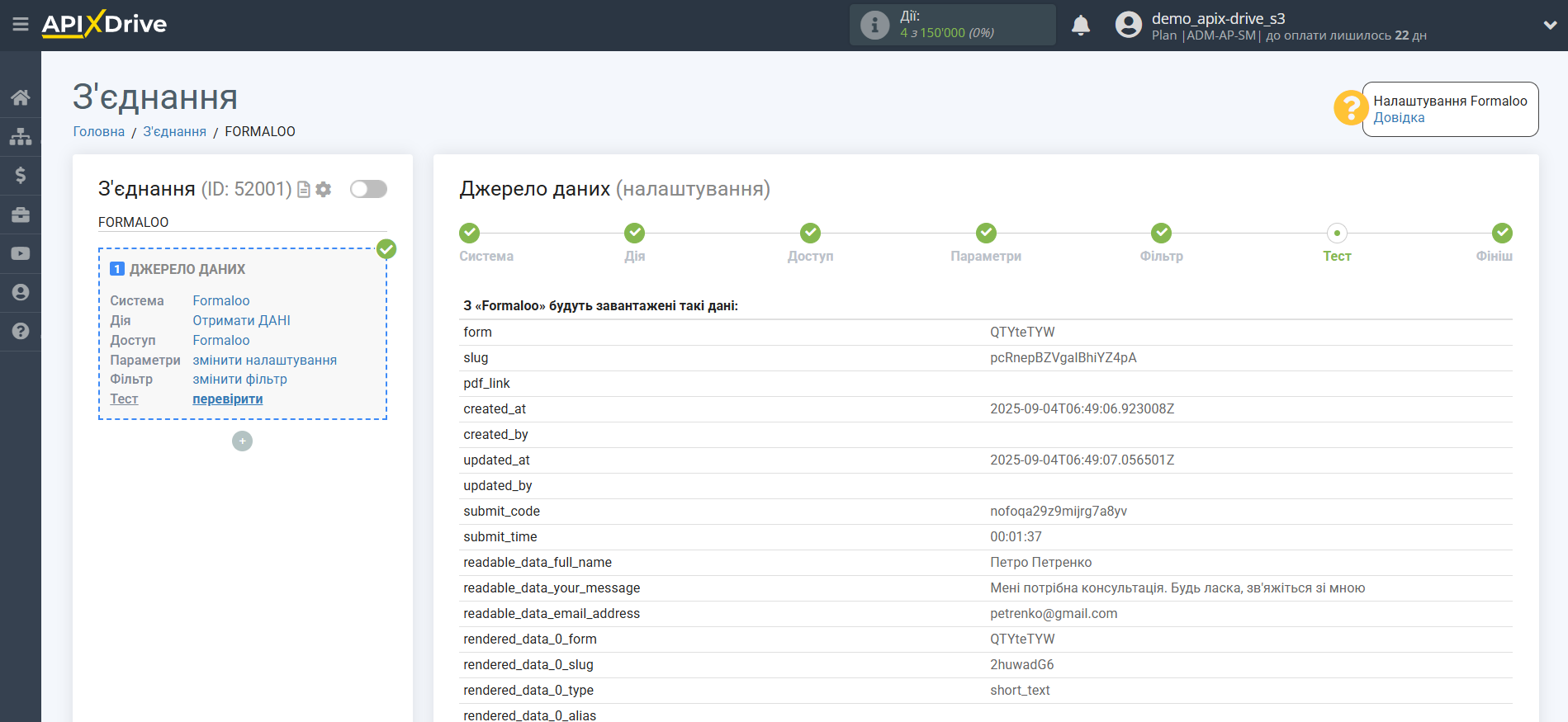Open the help question sidebar icon
The width and height of the screenshot is (1568, 722).
click(x=21, y=331)
